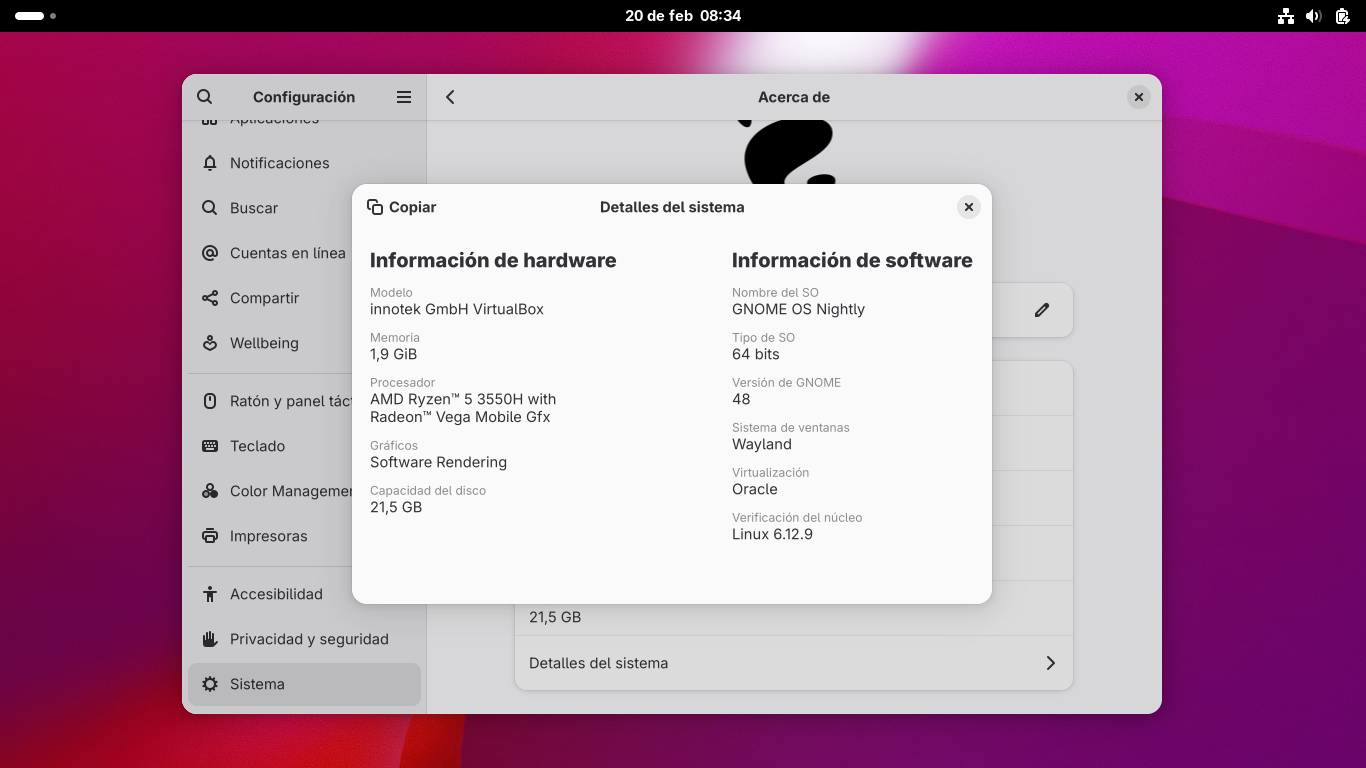The height and width of the screenshot is (768, 1366).
Task: Open the clock showing 20 de feb 08:34
Action: pos(683,16)
